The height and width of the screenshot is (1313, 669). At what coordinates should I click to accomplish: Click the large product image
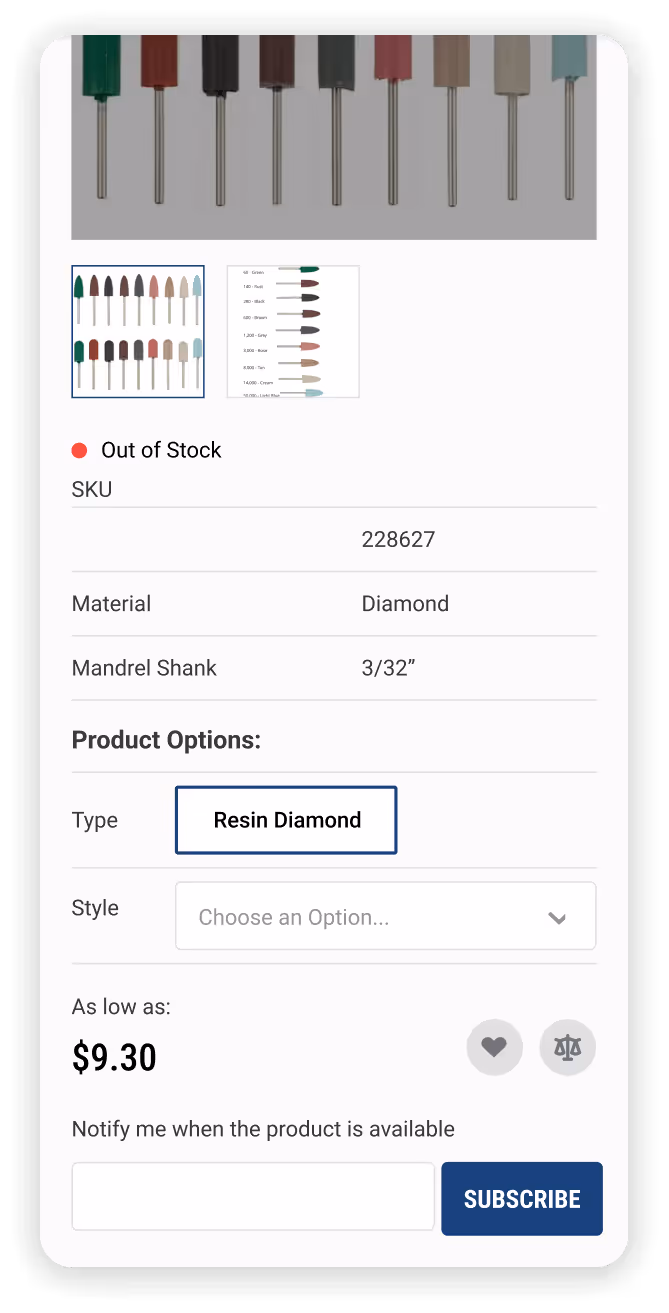(x=333, y=137)
